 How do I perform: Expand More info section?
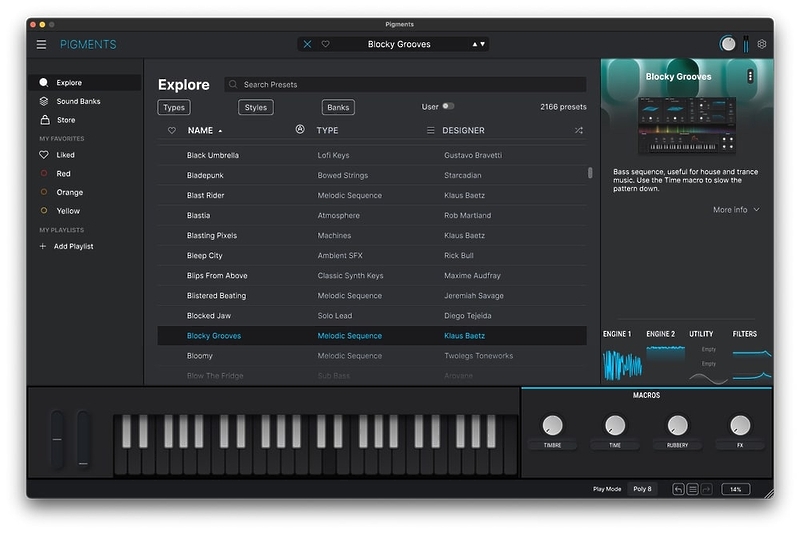[736, 210]
